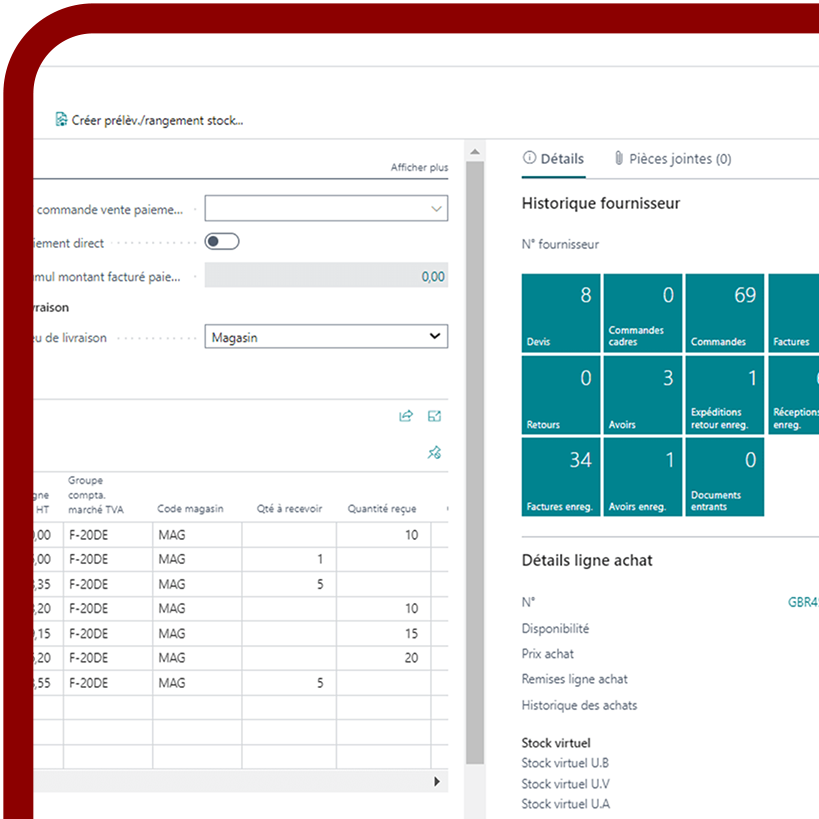Click the Créer prélèv./rangement stock icon
Screen dimensions: 819x819
pos(62,120)
